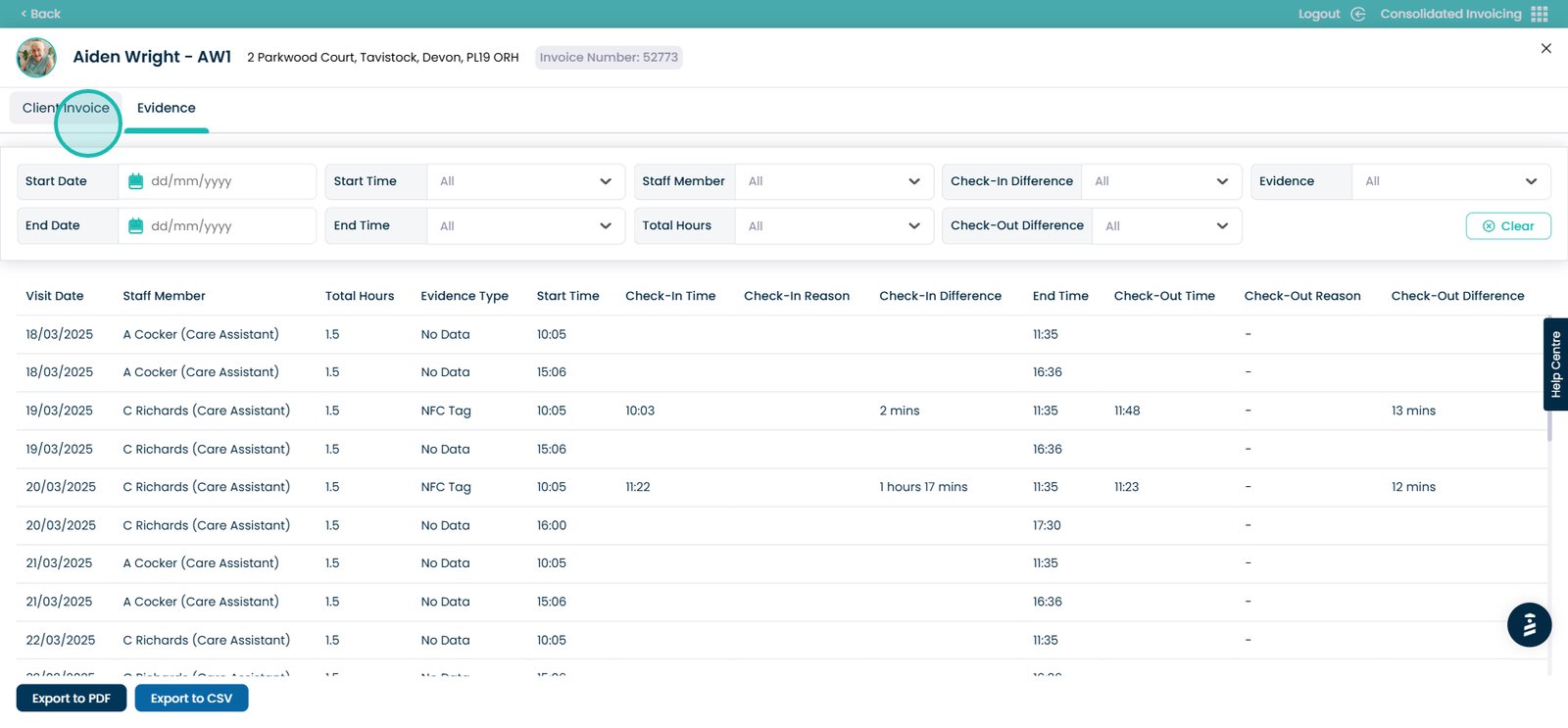Close the invoice panel with X

(1545, 48)
